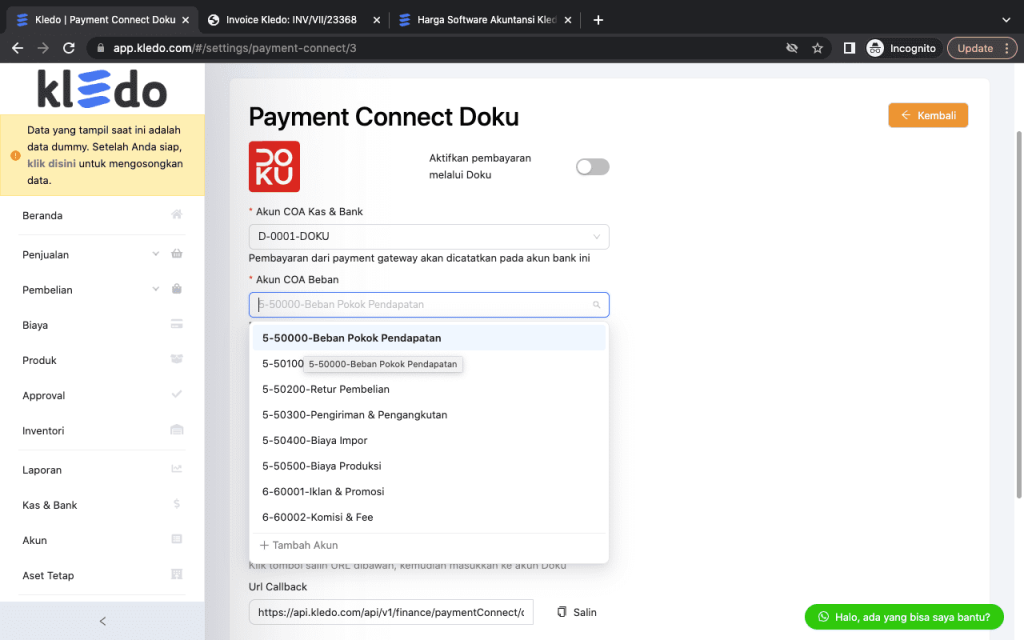Click the orange warning icon in dummy data notice
The width and height of the screenshot is (1024, 640).
coord(16,155)
